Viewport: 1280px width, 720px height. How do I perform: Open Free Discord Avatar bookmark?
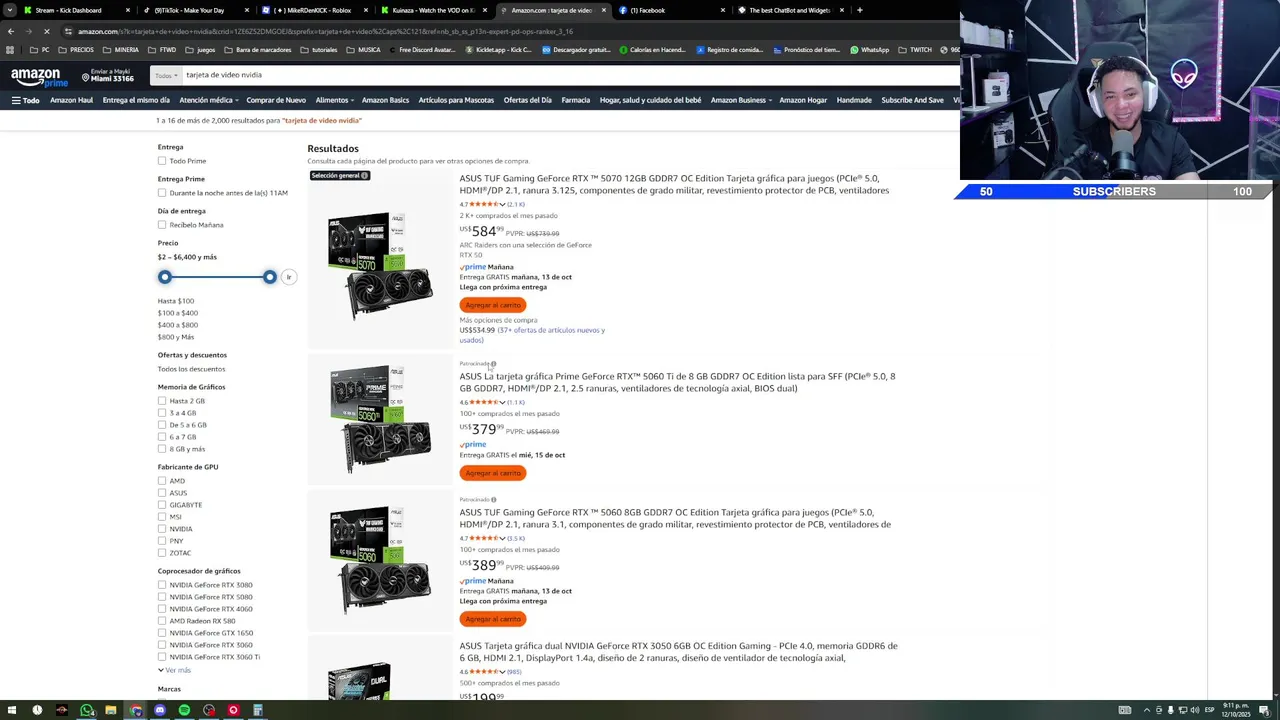tap(421, 49)
